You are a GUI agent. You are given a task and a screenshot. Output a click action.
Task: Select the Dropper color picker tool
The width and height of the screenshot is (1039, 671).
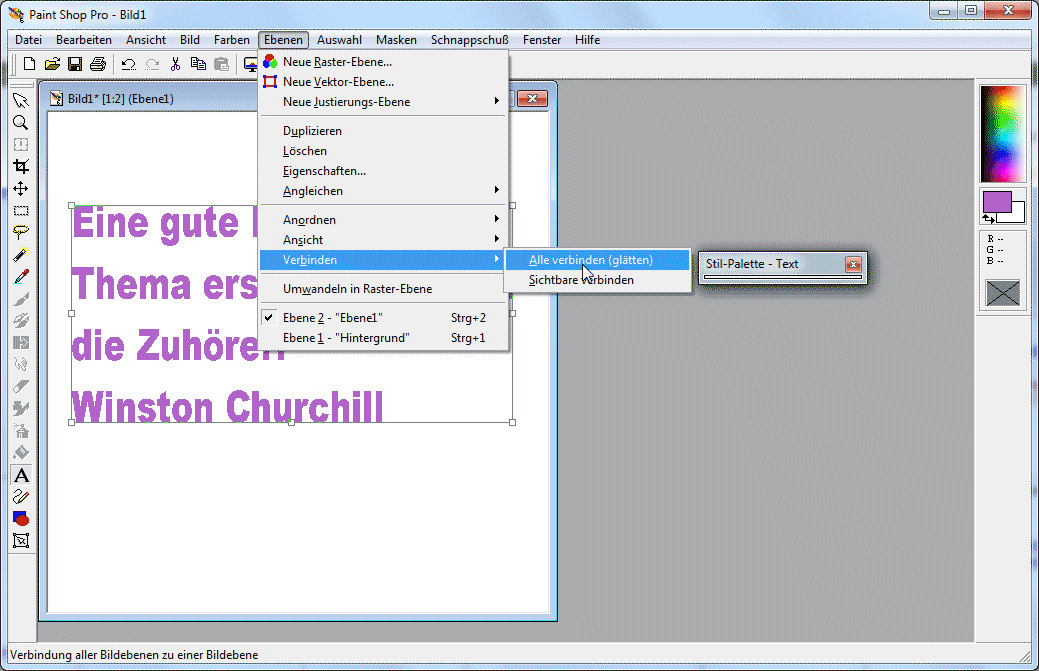point(21,277)
